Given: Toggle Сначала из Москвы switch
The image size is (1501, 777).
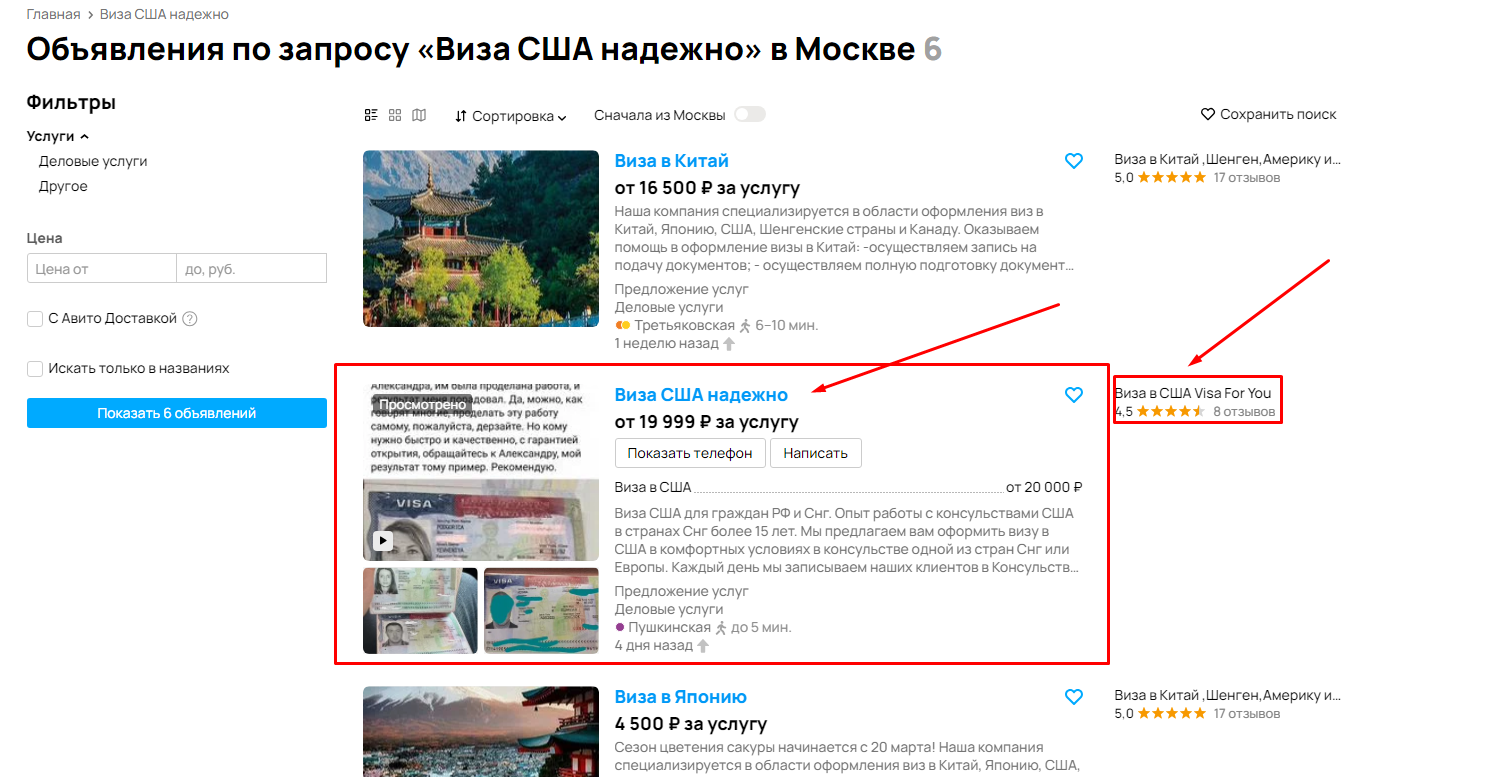Looking at the screenshot, I should [x=750, y=114].
